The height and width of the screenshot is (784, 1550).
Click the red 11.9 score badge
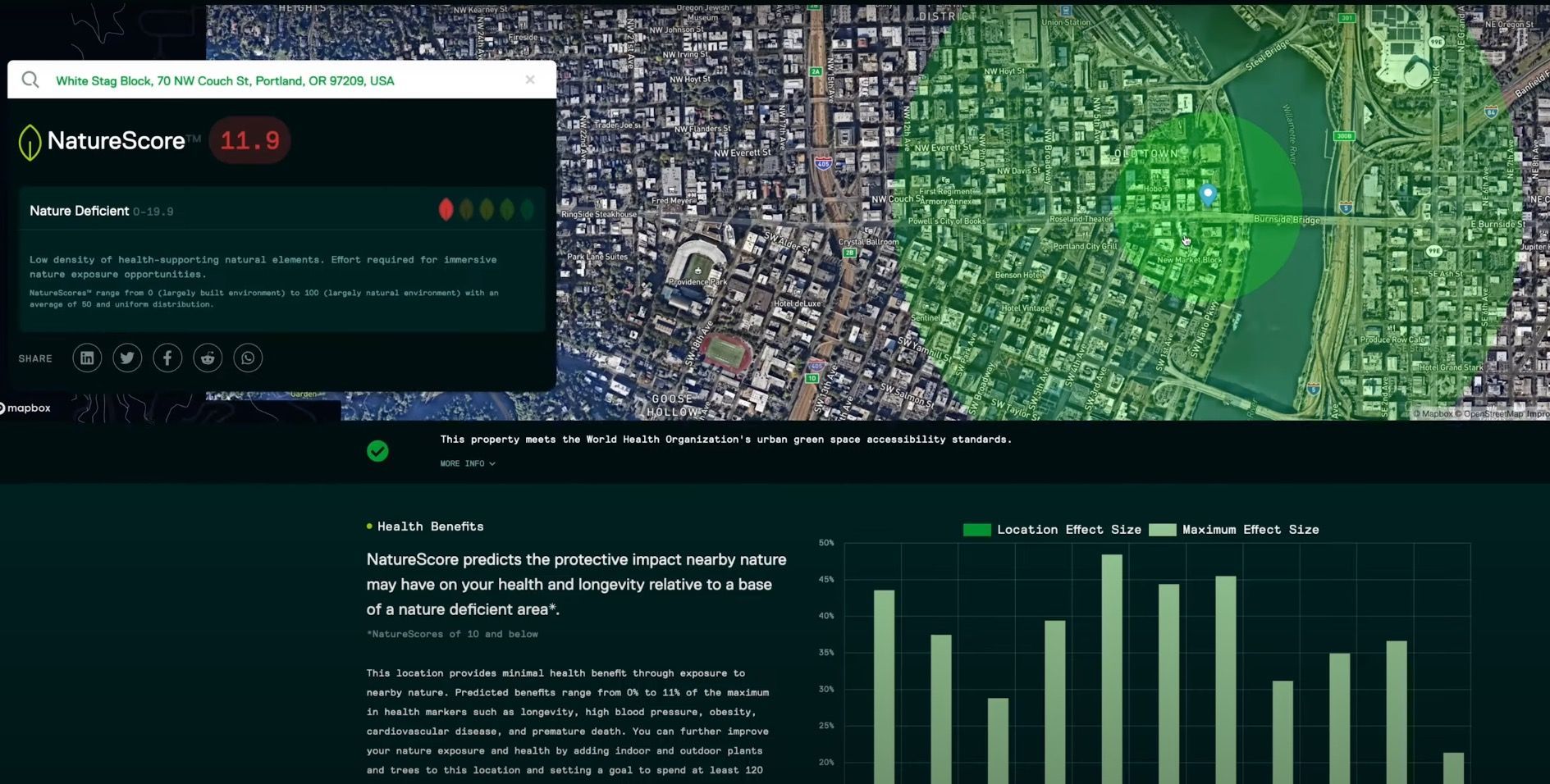(x=249, y=140)
